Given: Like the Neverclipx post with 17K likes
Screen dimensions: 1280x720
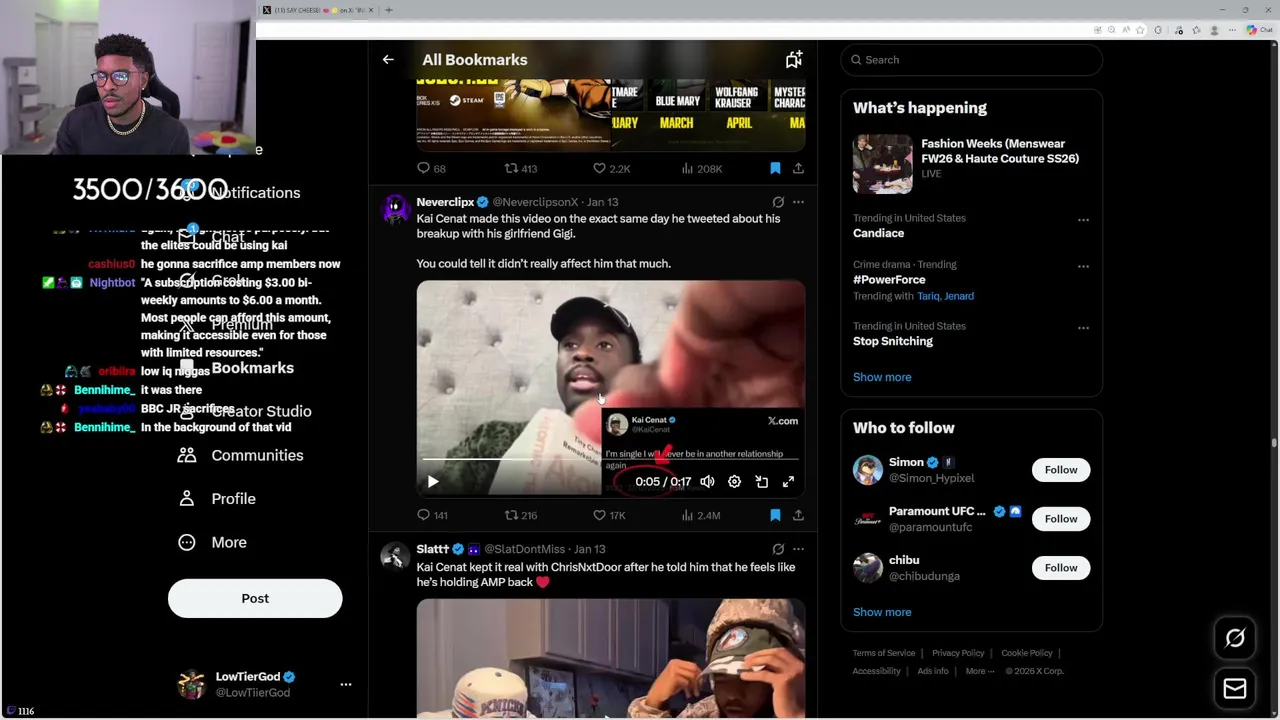Looking at the screenshot, I should (609, 515).
